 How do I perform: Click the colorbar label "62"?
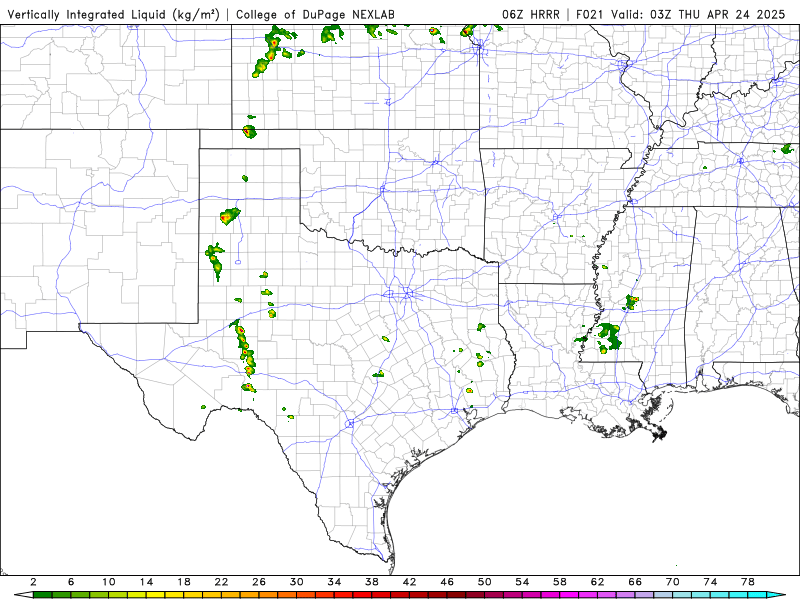coord(598,582)
